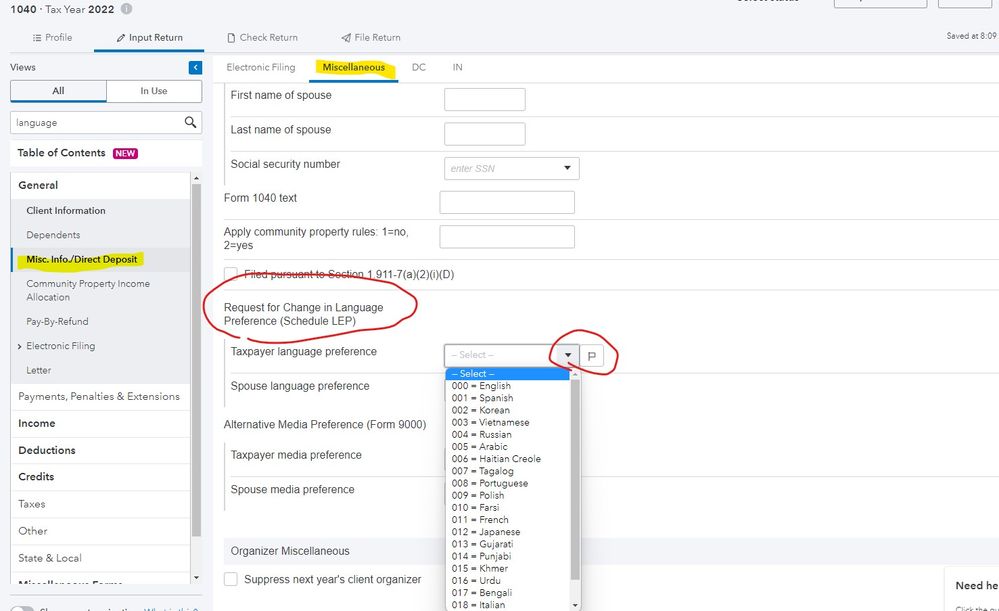The width and height of the screenshot is (999, 611).
Task: Click the search magnifier icon in Views
Action: tap(190, 123)
